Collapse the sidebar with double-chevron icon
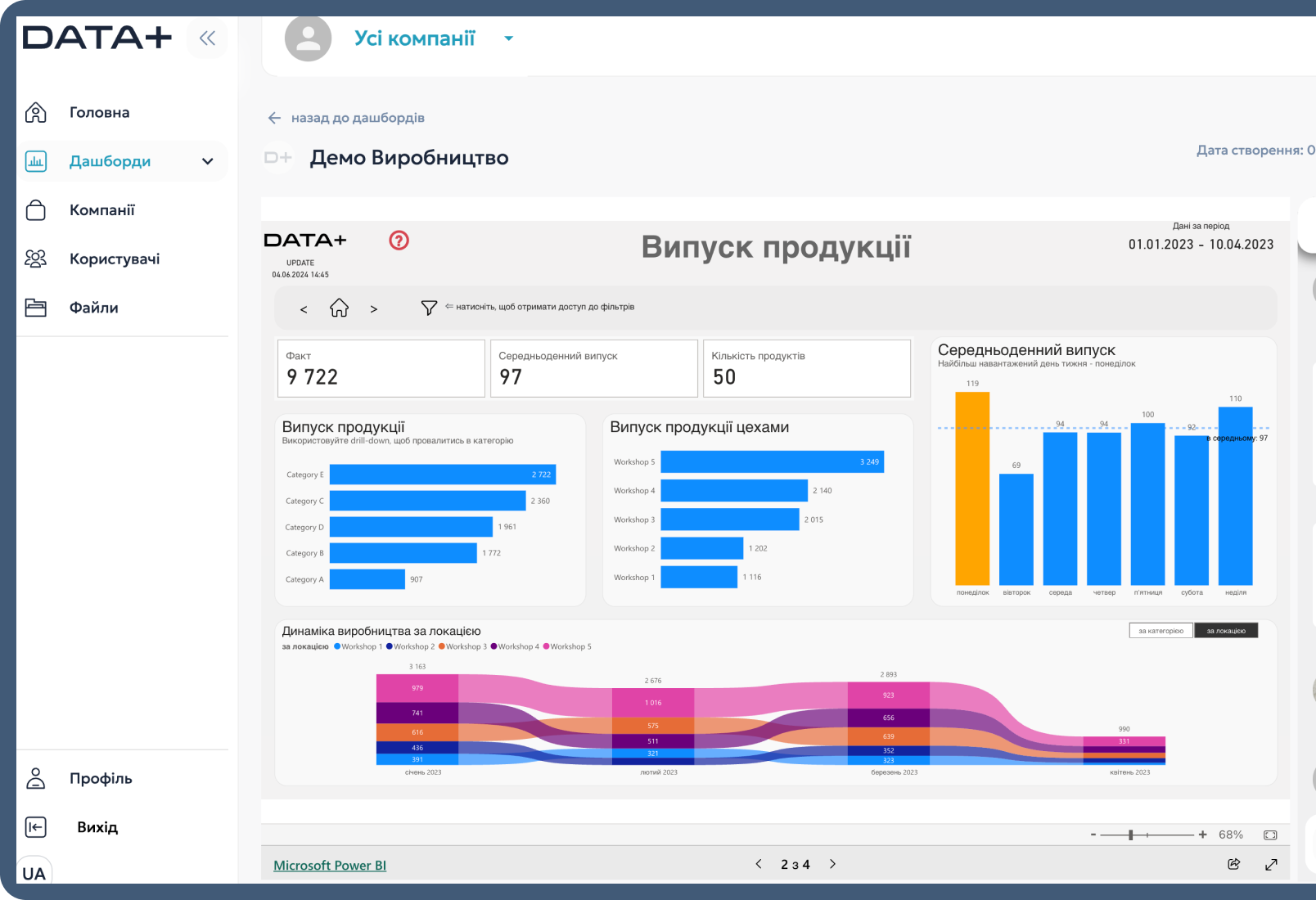 [207, 38]
